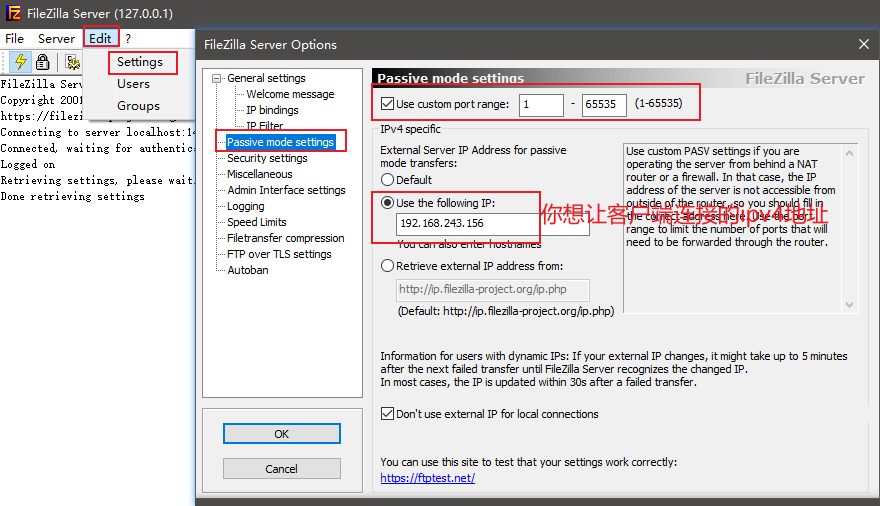
Task: Select Admin Interface settings tree item
Action: [286, 190]
